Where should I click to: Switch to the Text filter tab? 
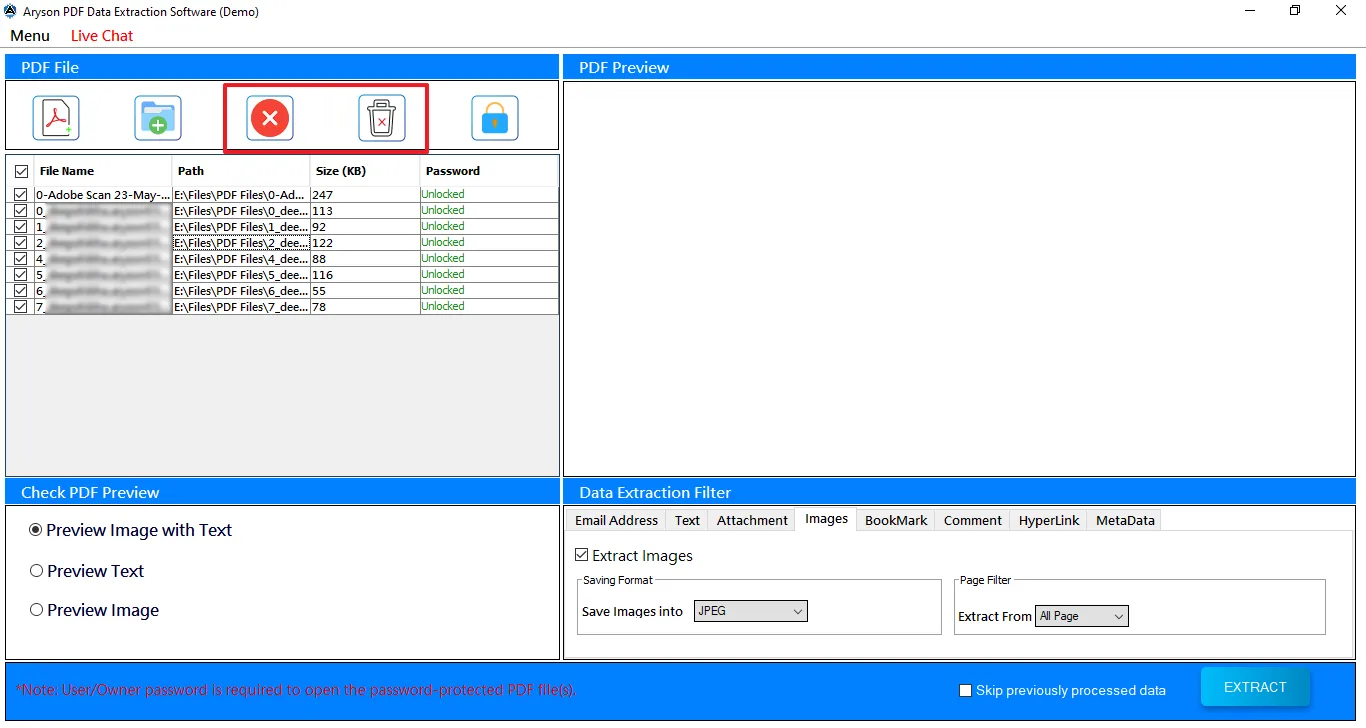tap(687, 520)
